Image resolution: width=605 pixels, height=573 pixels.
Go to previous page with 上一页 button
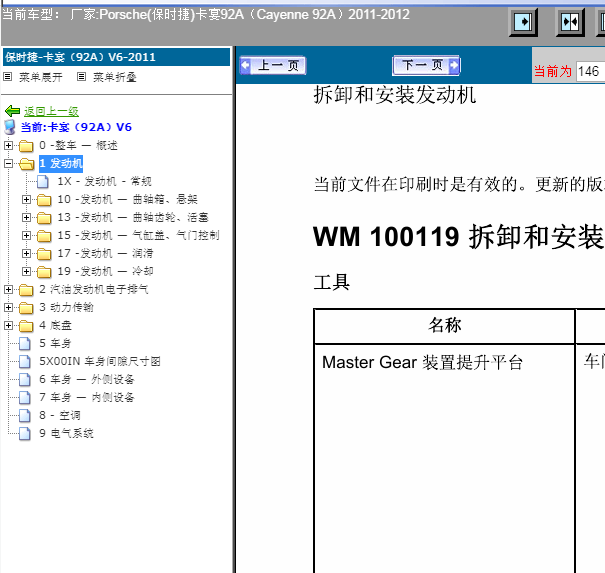(273, 65)
